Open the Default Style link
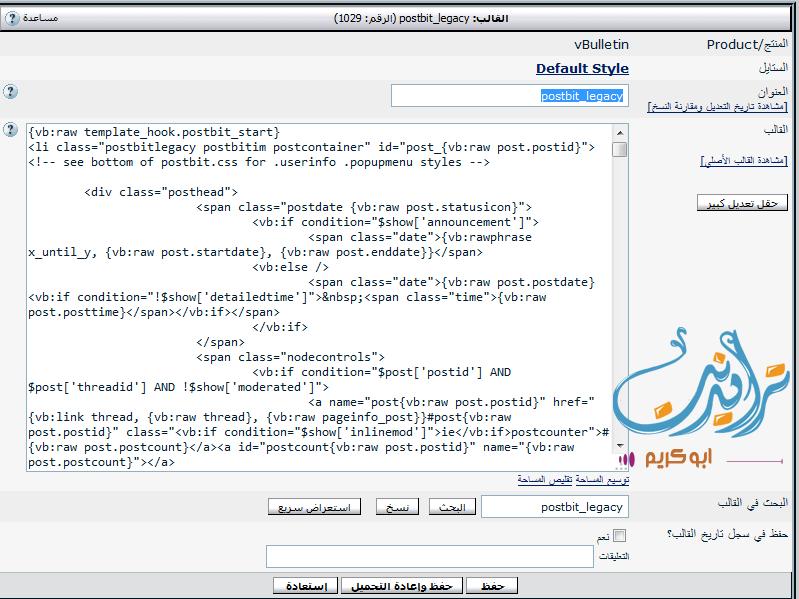This screenshot has width=799, height=599. pos(582,68)
